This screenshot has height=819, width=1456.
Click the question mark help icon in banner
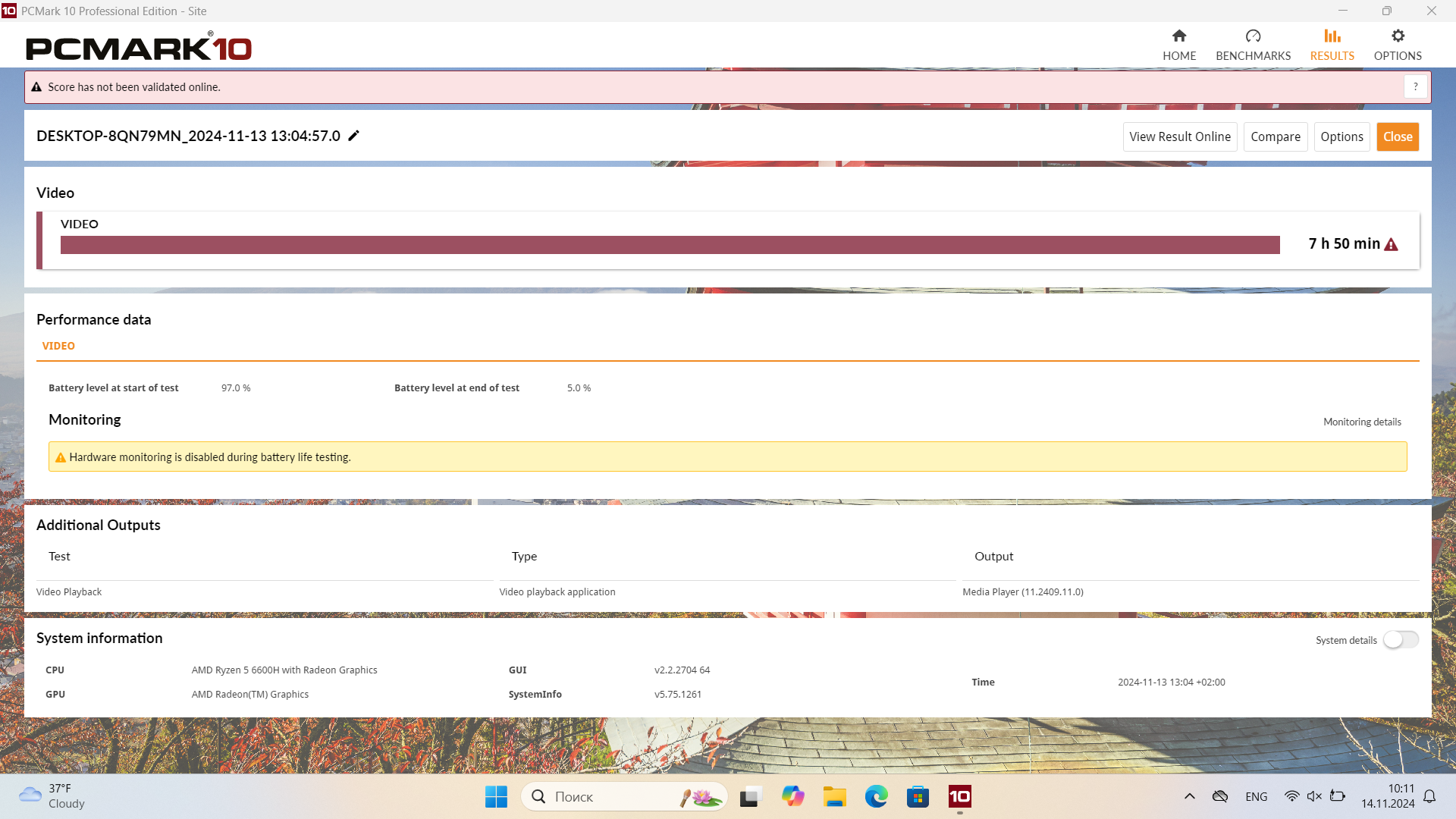(1415, 86)
